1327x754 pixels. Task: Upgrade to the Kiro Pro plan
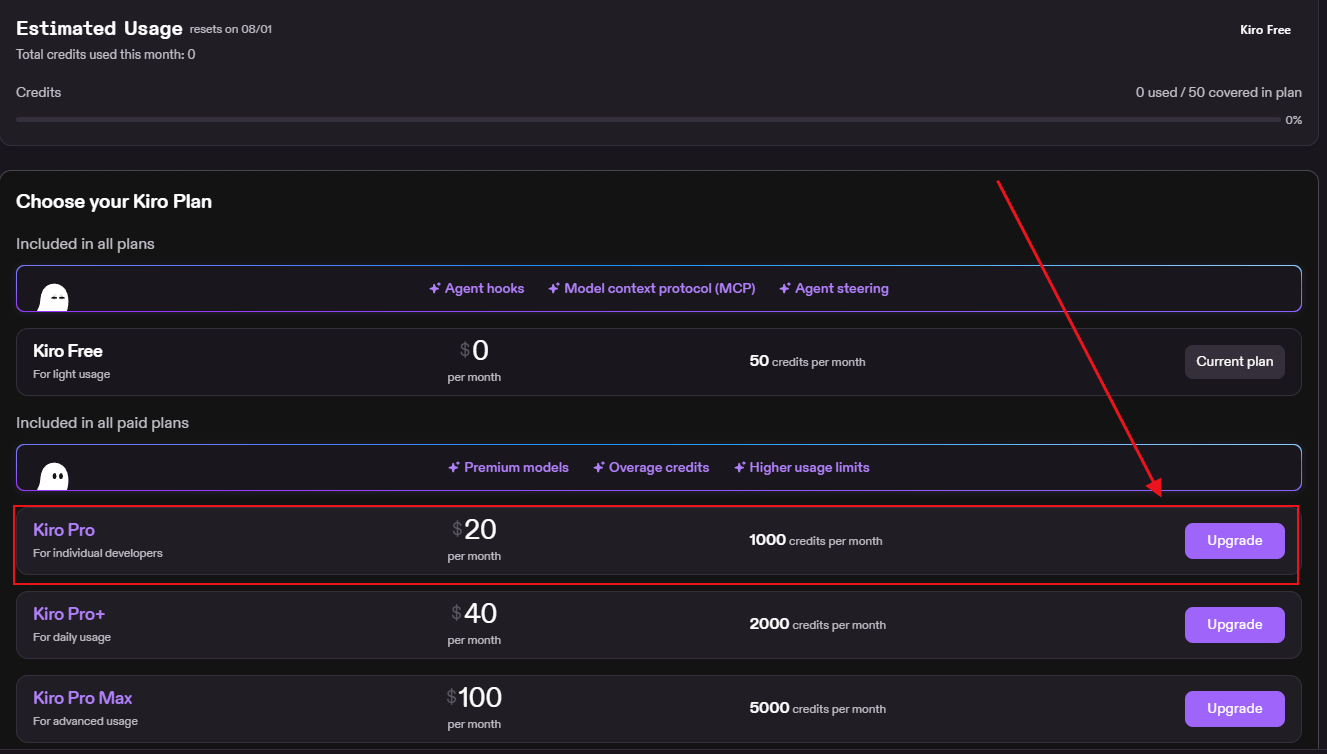coord(1235,541)
